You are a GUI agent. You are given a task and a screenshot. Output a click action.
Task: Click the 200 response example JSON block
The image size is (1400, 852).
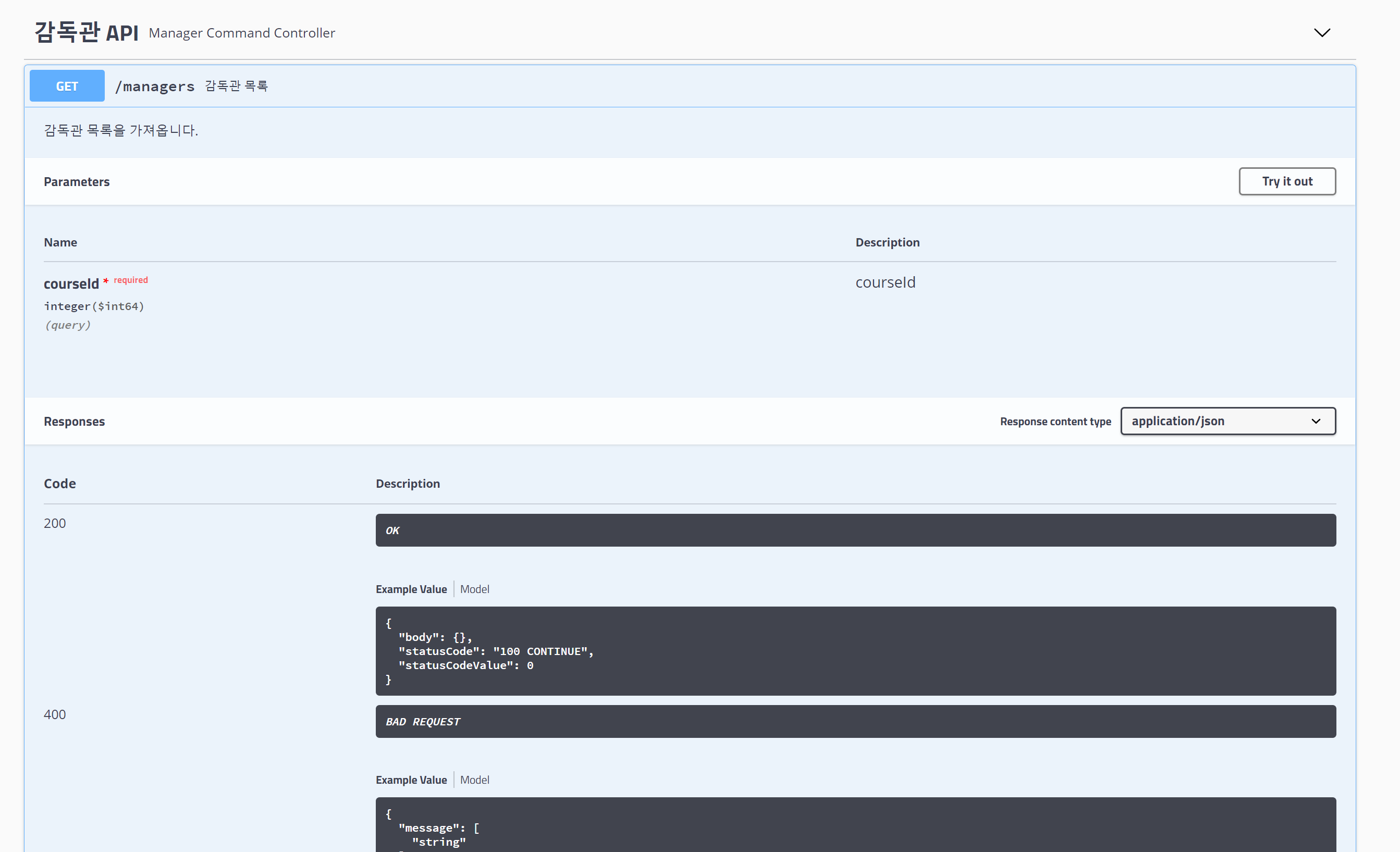(x=855, y=651)
